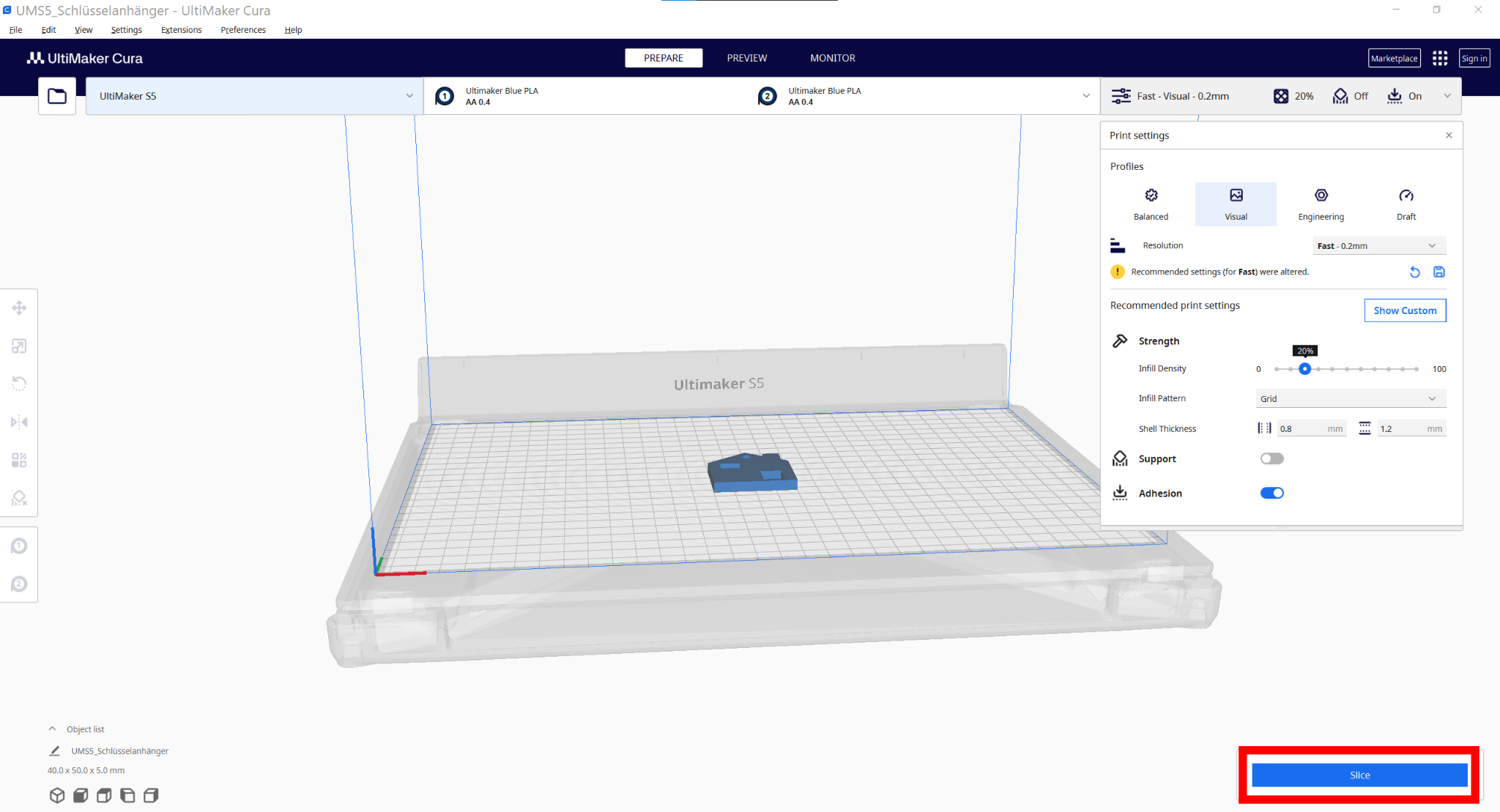Save altered settings with disk icon
This screenshot has width=1500, height=812.
tap(1439, 272)
